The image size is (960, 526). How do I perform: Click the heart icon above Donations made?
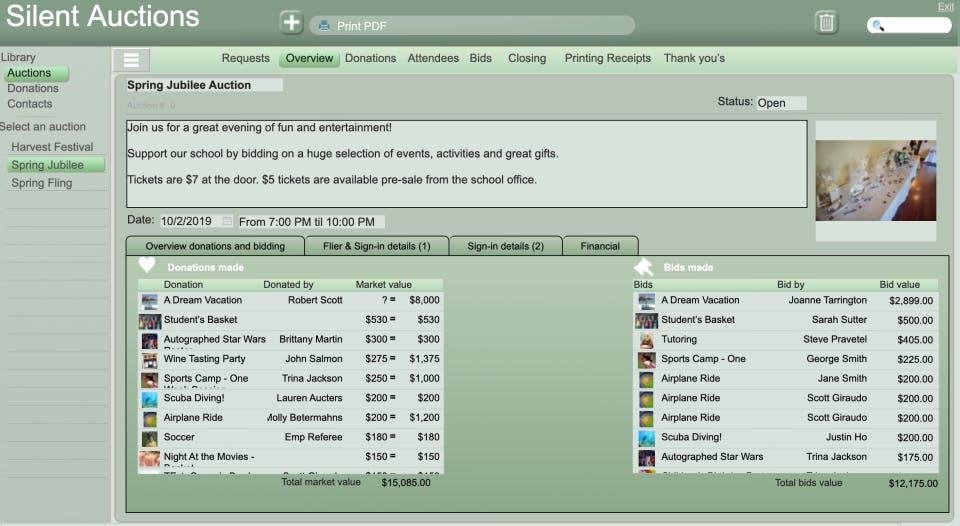click(x=147, y=266)
